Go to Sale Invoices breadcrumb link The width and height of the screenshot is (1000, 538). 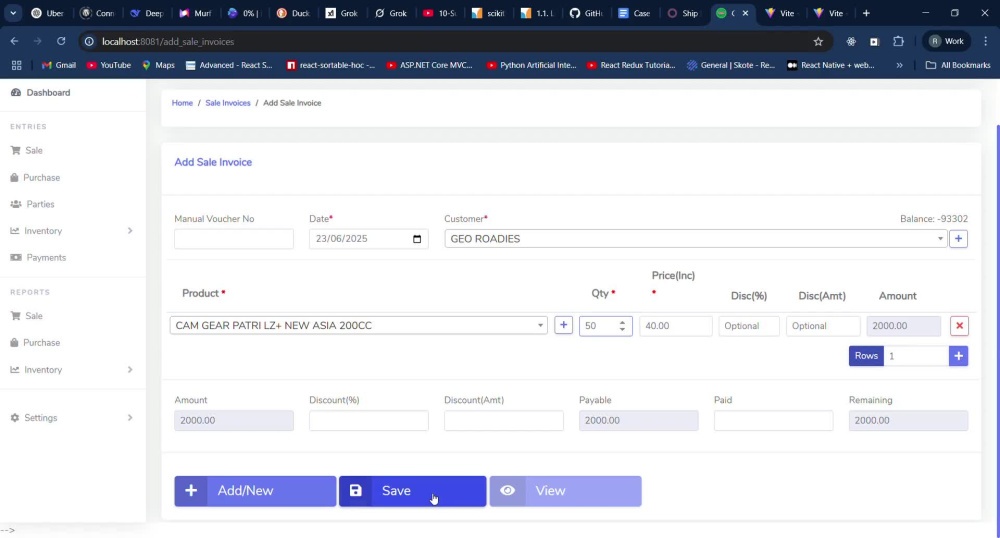228,103
